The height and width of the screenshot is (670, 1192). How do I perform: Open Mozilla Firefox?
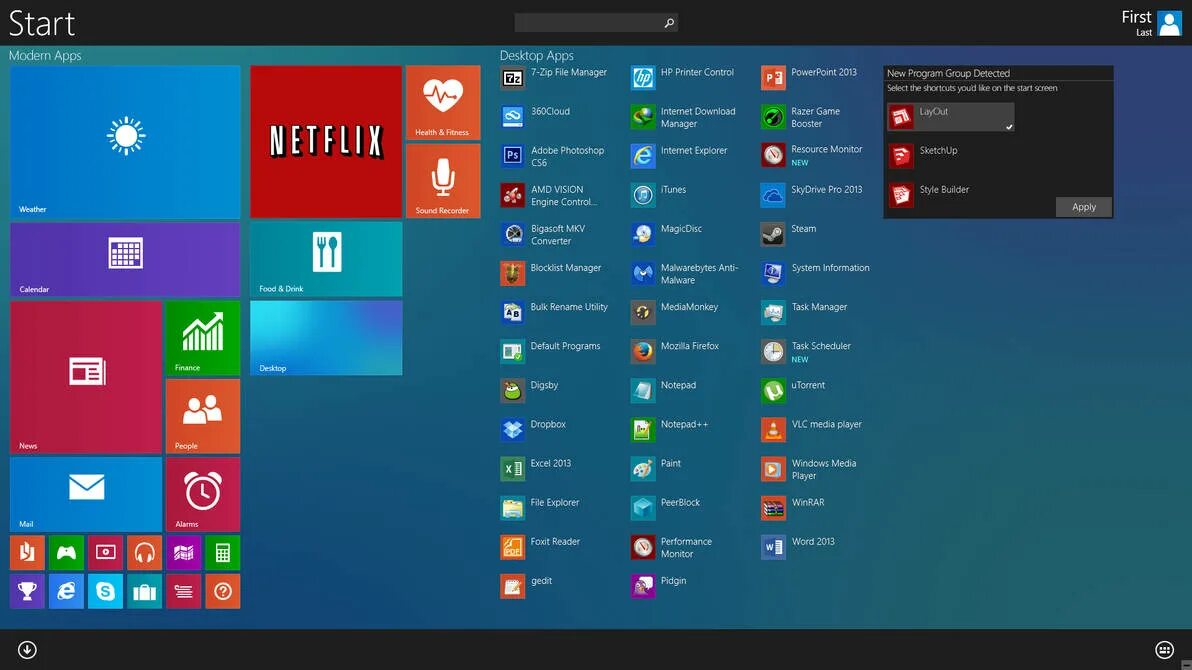tap(676, 351)
